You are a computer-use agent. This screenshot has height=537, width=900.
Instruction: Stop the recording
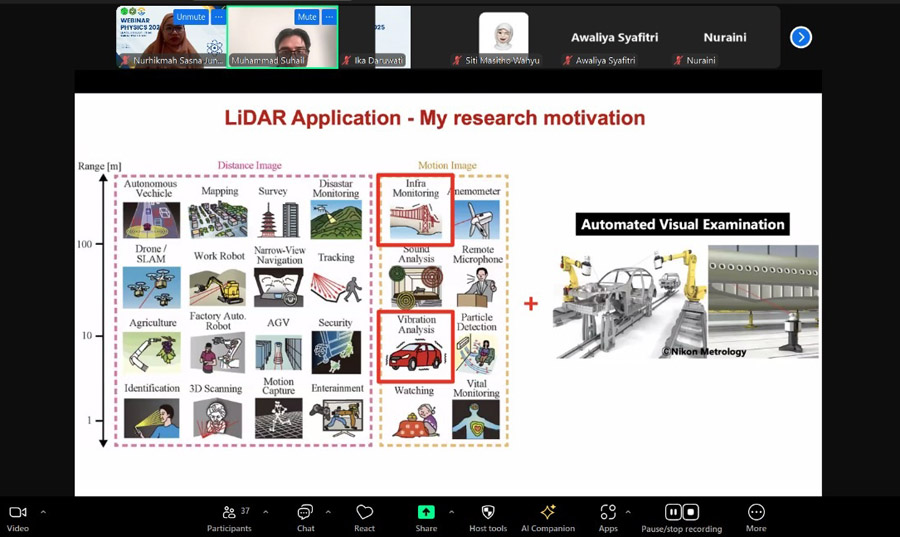click(691, 512)
